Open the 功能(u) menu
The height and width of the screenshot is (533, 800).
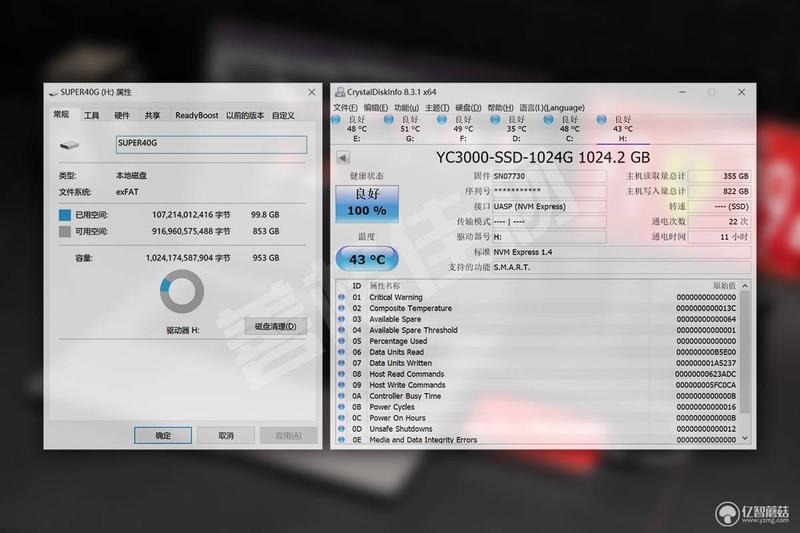[x=407, y=108]
